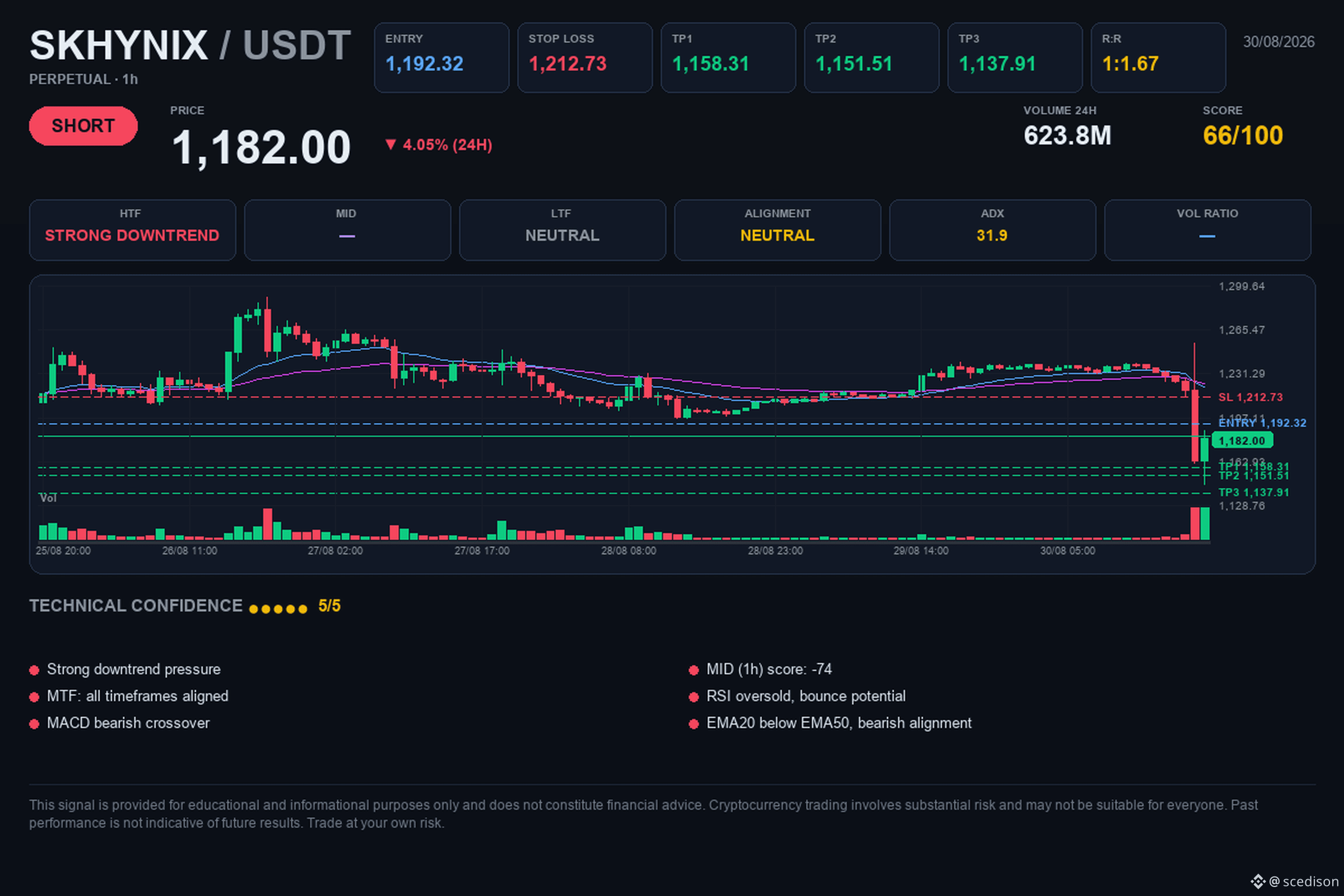Image resolution: width=1344 pixels, height=896 pixels.
Task: Select 'MACD bearish crossover' bullet text
Action: point(129,723)
